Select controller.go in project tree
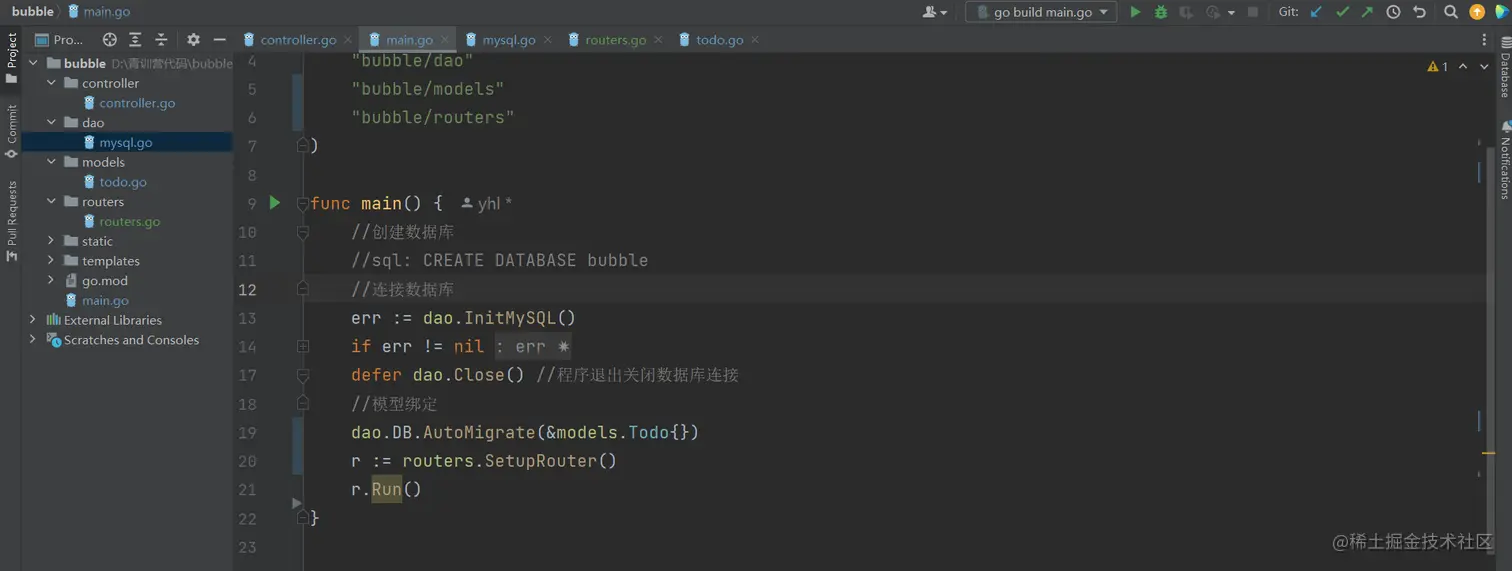The height and width of the screenshot is (571, 1512). point(137,103)
